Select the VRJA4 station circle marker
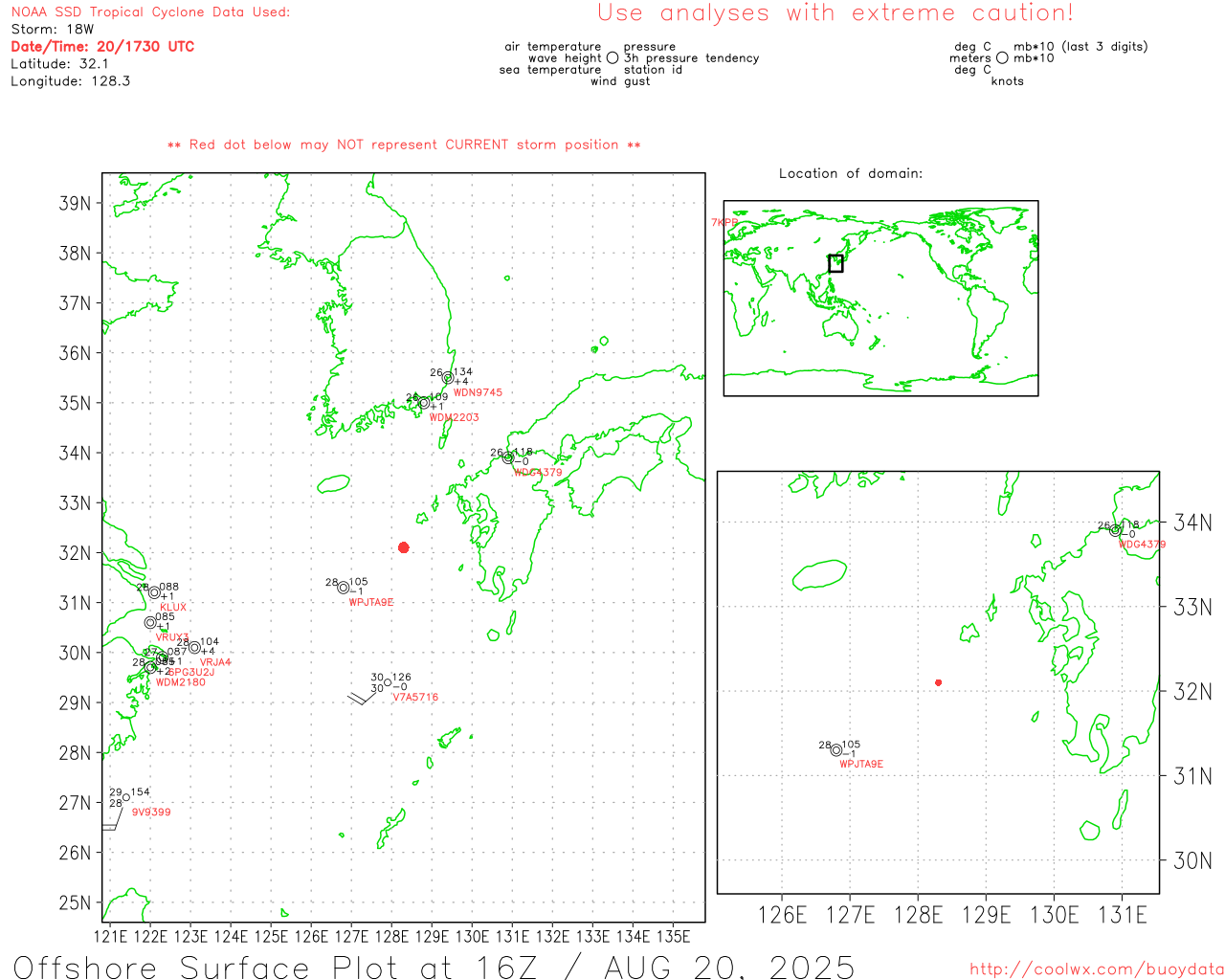The height and width of the screenshot is (980, 1225). tap(194, 648)
